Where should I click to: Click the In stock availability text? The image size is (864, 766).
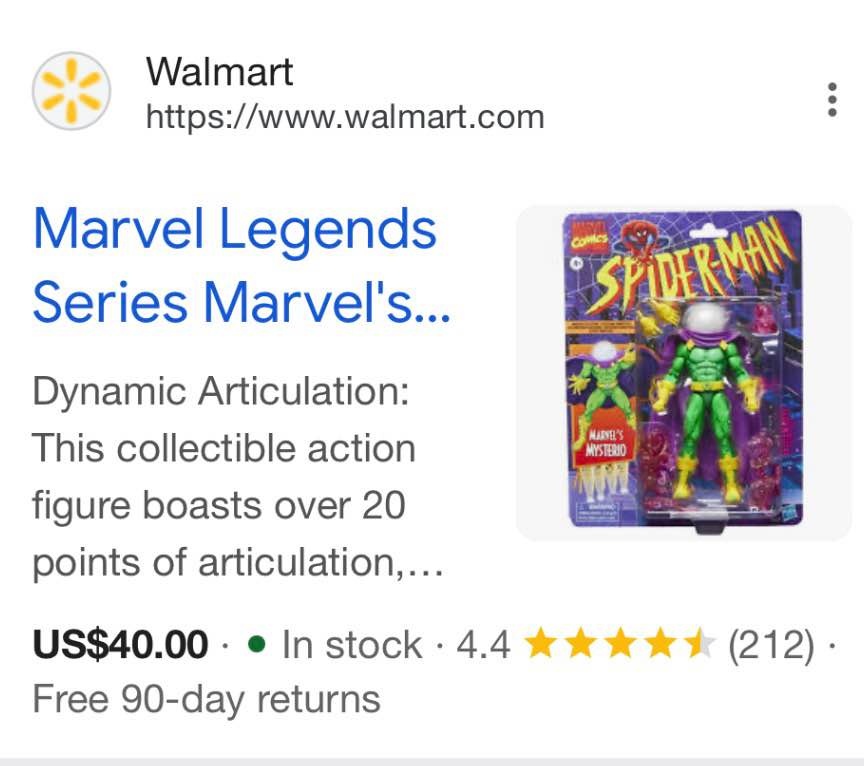click(351, 644)
